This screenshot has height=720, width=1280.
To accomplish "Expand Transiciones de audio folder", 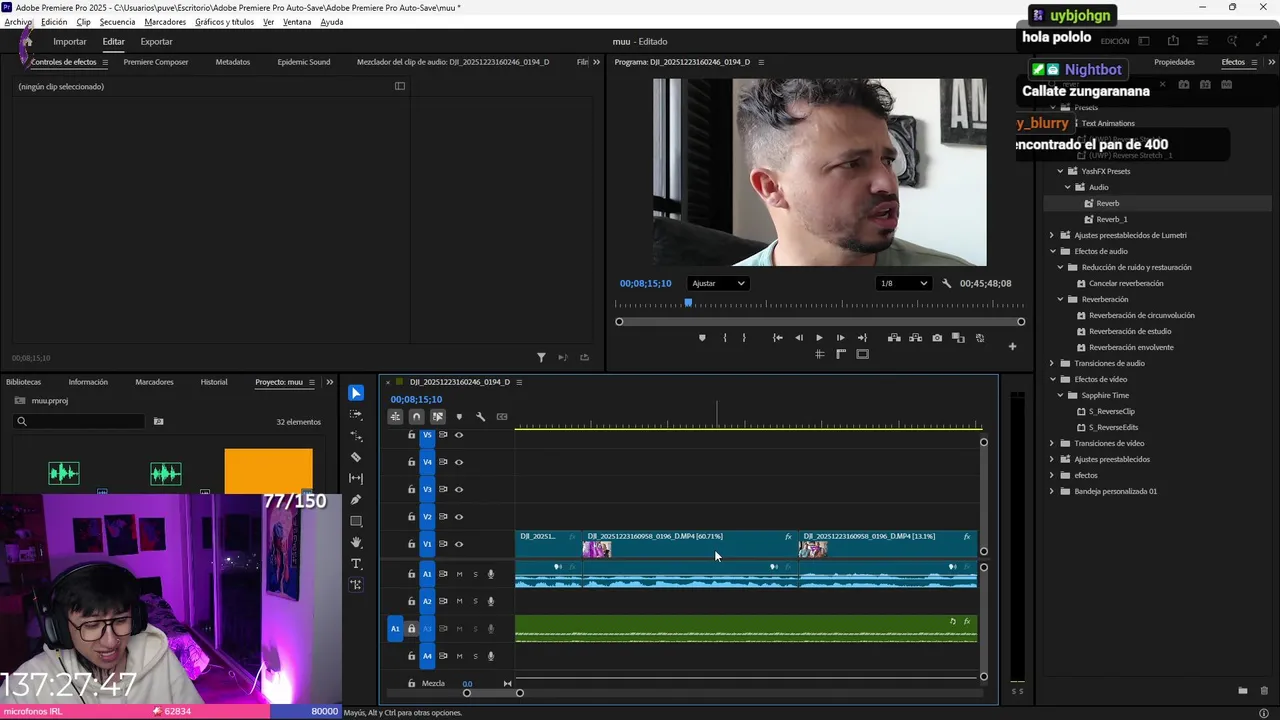I will (1052, 363).
